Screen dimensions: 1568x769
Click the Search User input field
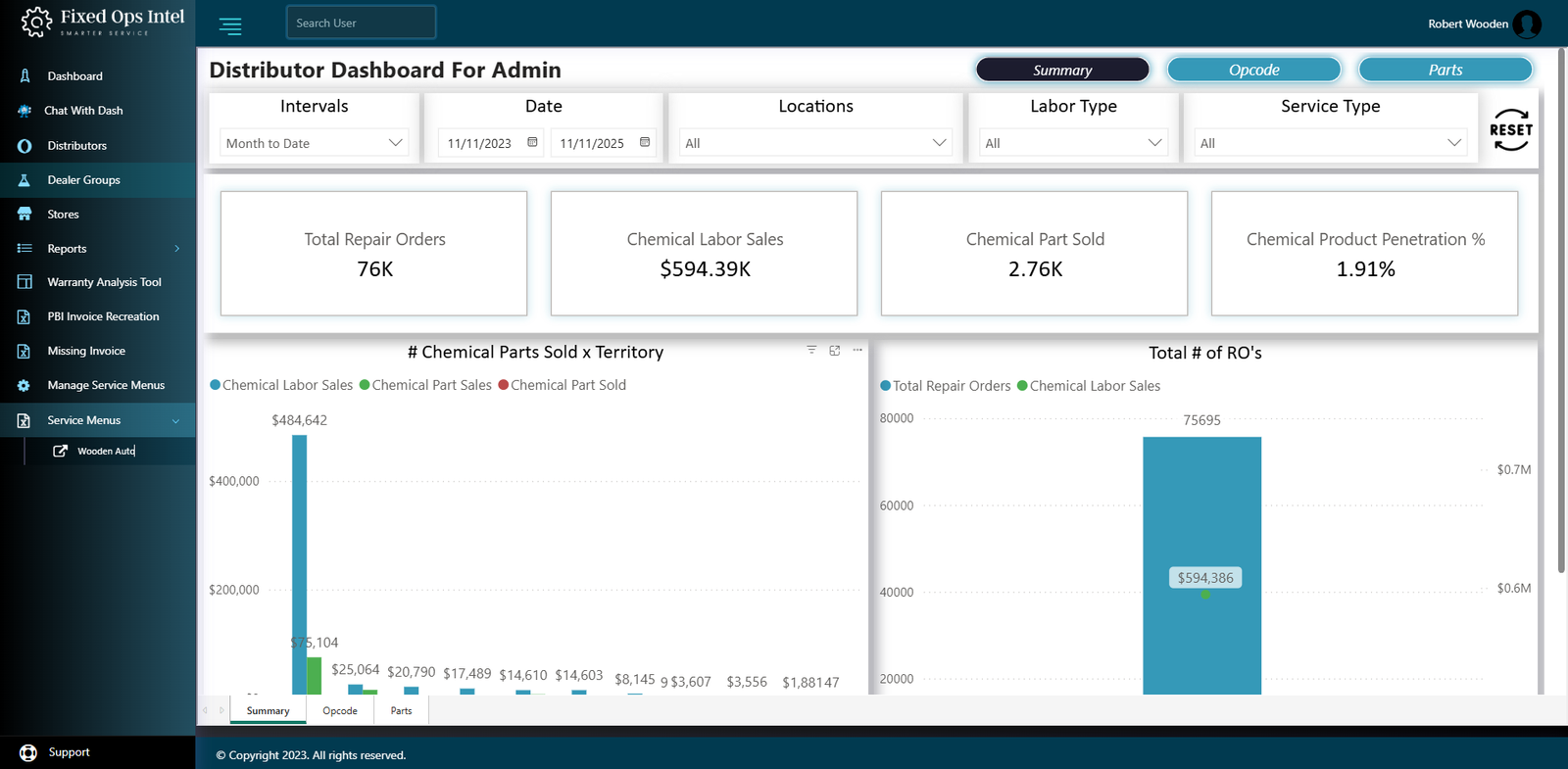pyautogui.click(x=361, y=23)
